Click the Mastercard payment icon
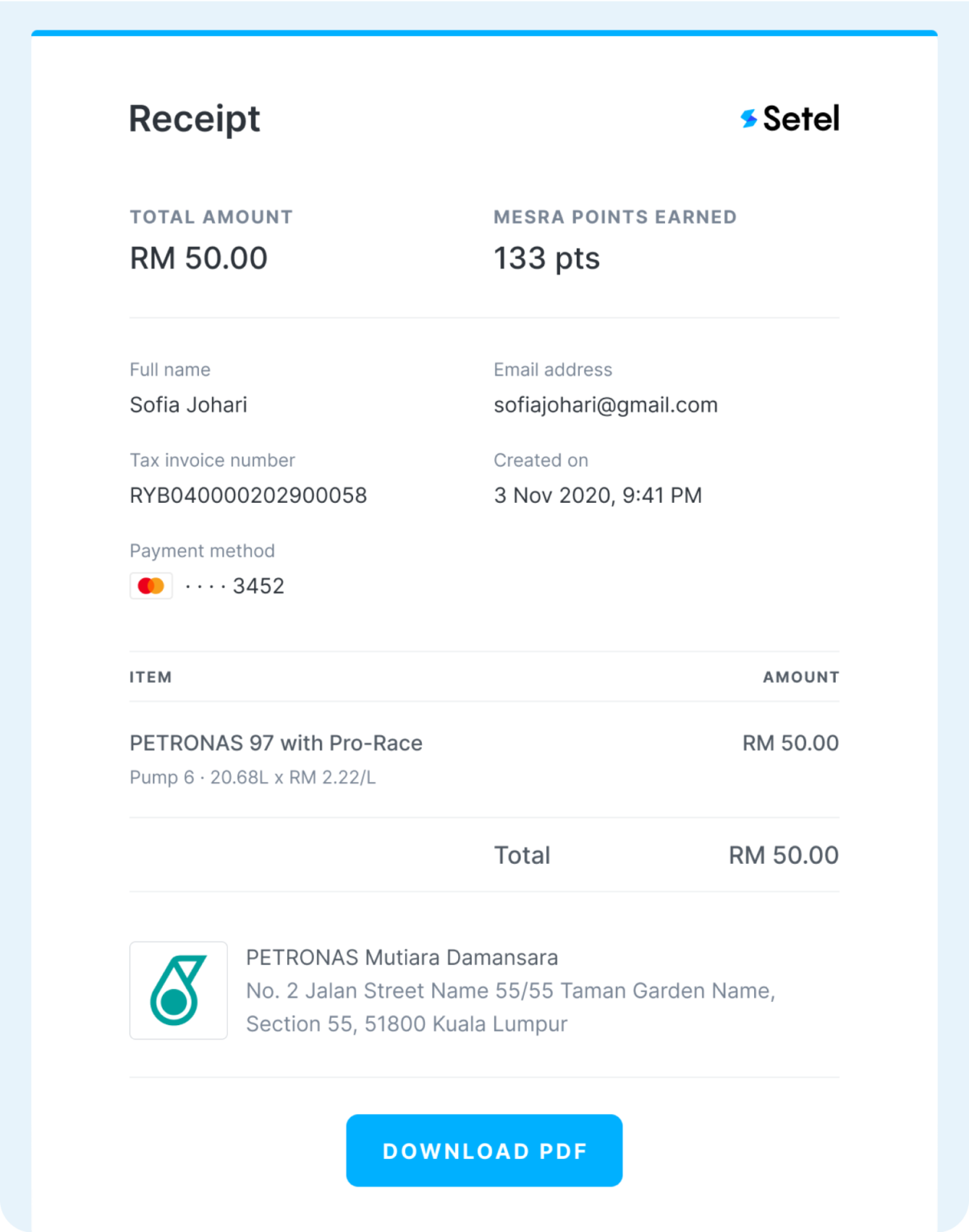Image resolution: width=969 pixels, height=1232 pixels. coord(151,586)
